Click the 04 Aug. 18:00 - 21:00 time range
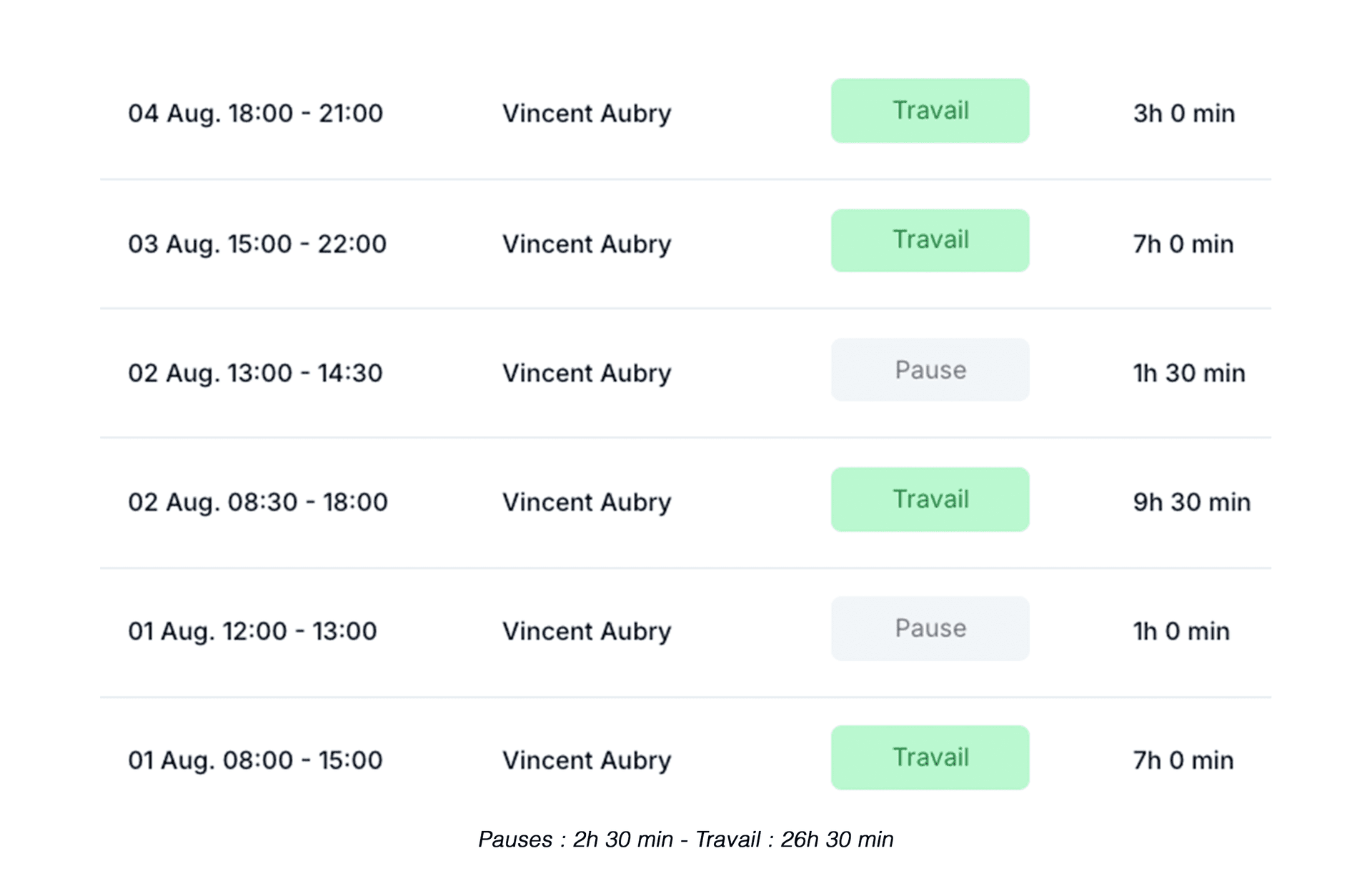The image size is (1372, 881). point(255,114)
